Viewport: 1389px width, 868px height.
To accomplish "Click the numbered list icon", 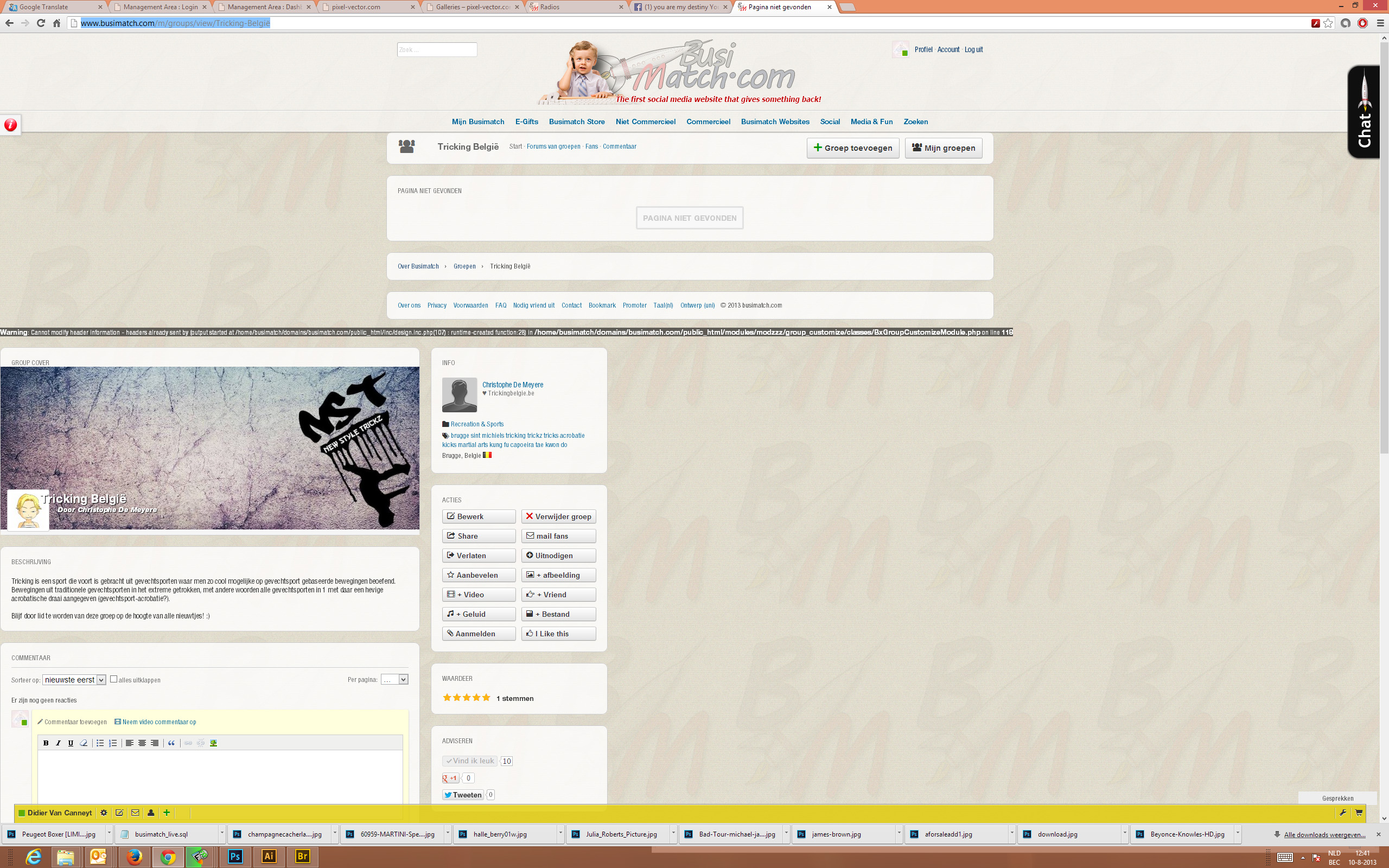I will [113, 743].
